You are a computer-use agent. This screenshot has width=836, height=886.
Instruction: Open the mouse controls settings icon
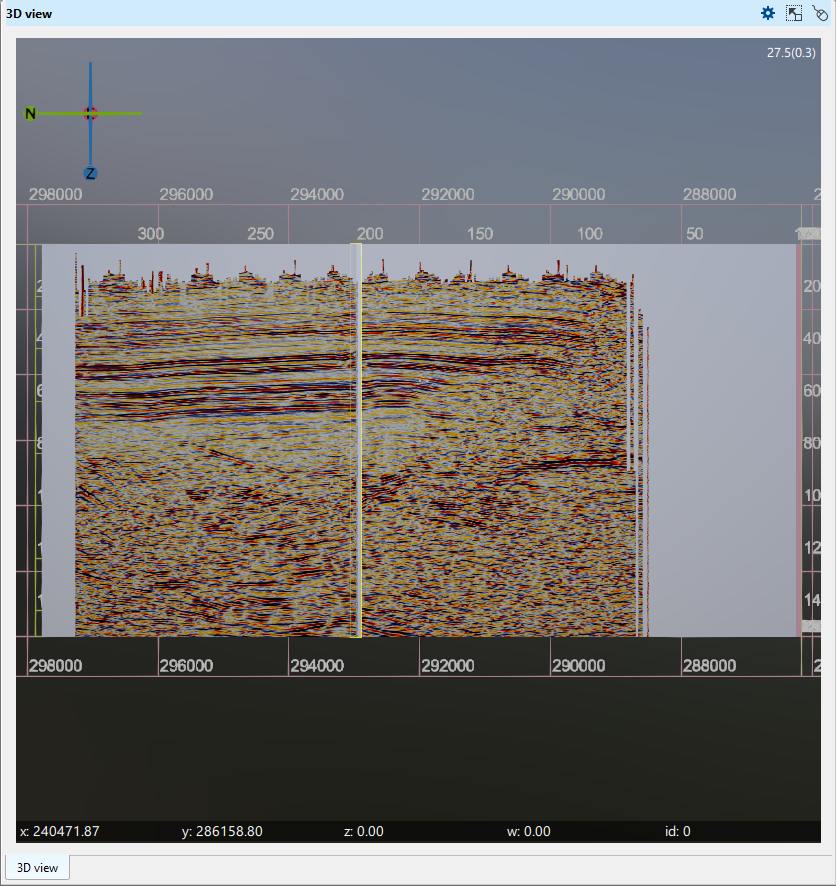[x=822, y=13]
